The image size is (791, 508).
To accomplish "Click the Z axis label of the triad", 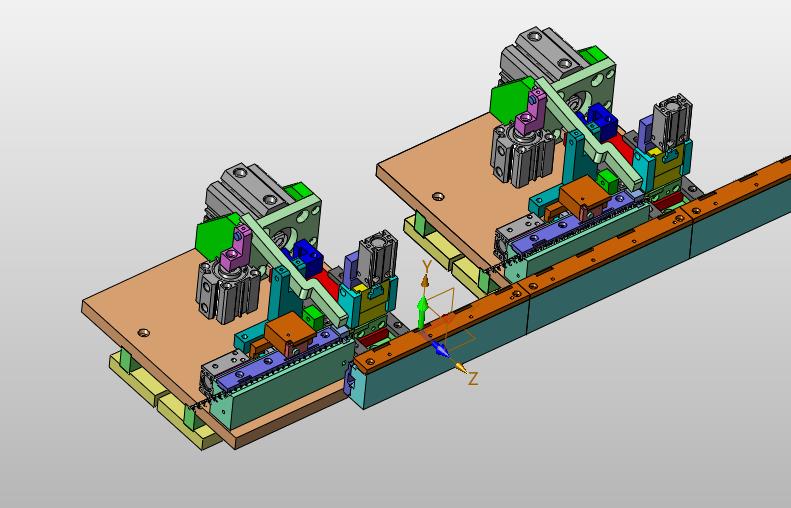I will coord(473,378).
